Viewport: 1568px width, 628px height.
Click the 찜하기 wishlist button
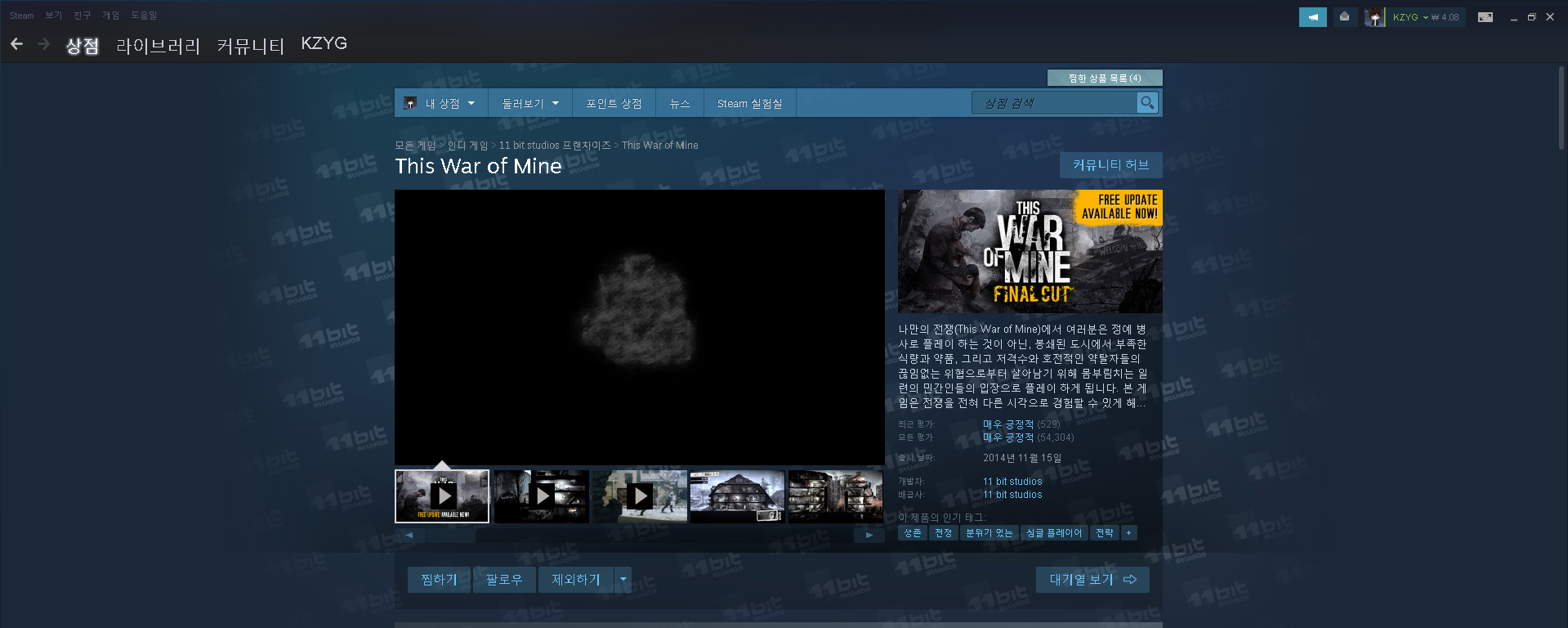click(439, 580)
